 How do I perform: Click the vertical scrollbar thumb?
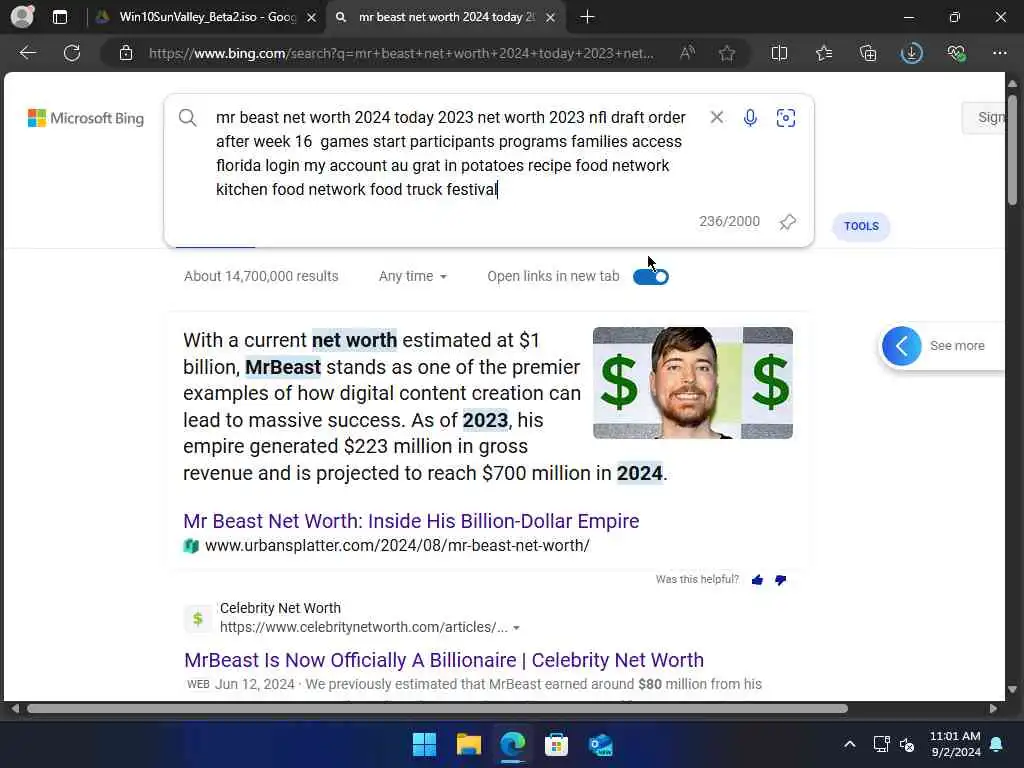1012,150
